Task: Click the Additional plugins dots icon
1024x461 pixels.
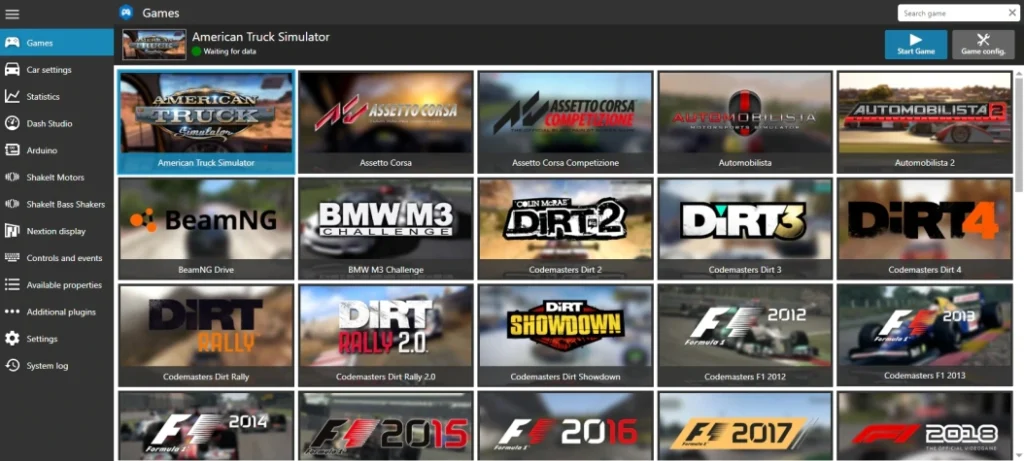Action: [x=12, y=311]
